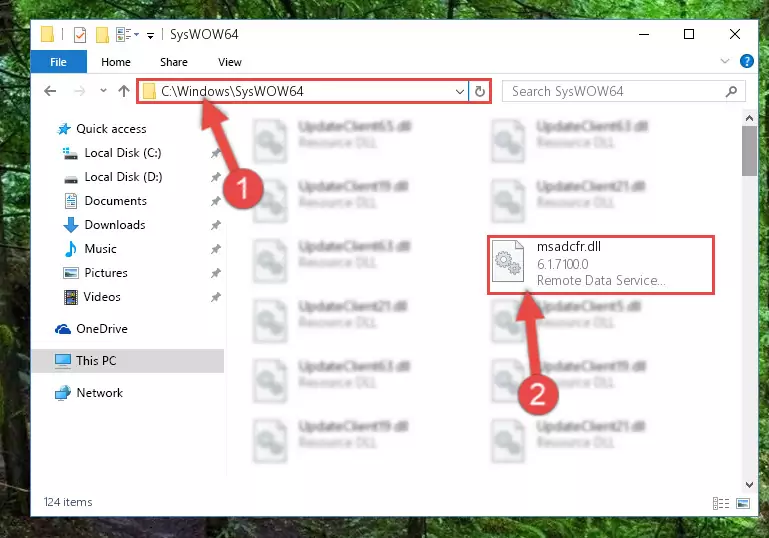Click the pin icon beside Documents
This screenshot has width=769, height=538.
pyautogui.click(x=215, y=202)
